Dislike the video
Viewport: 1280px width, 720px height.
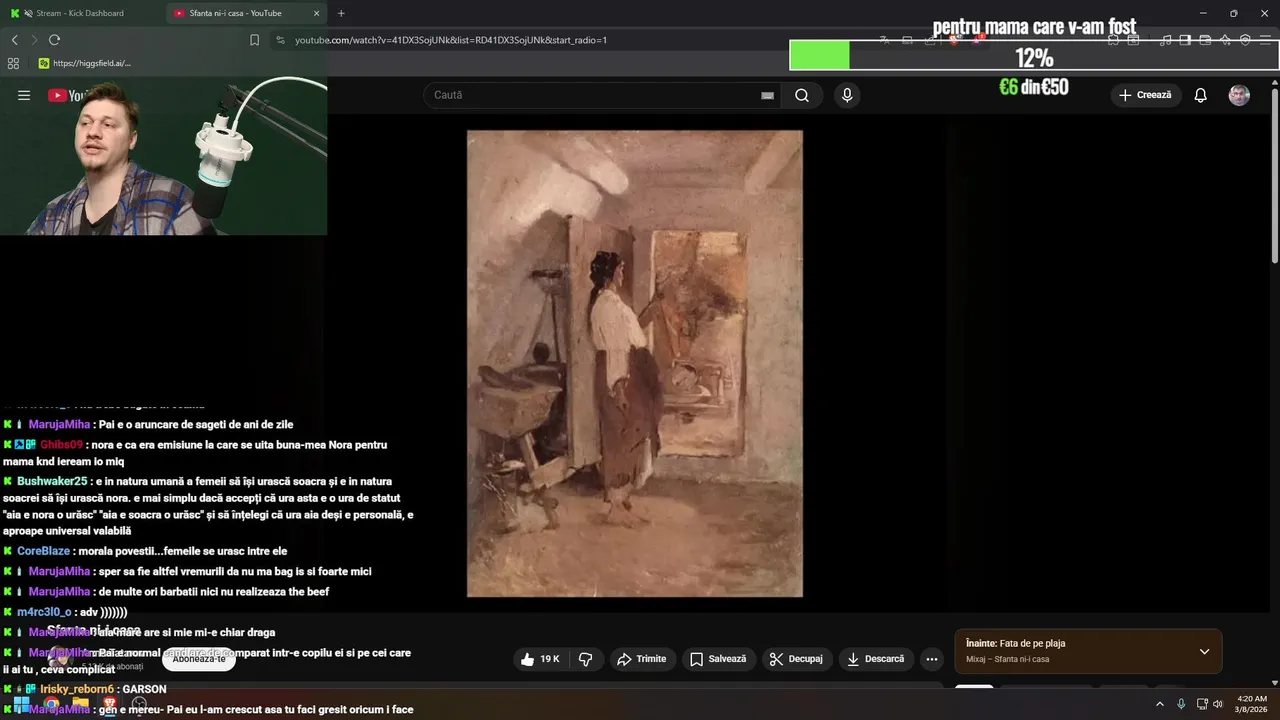[586, 659]
